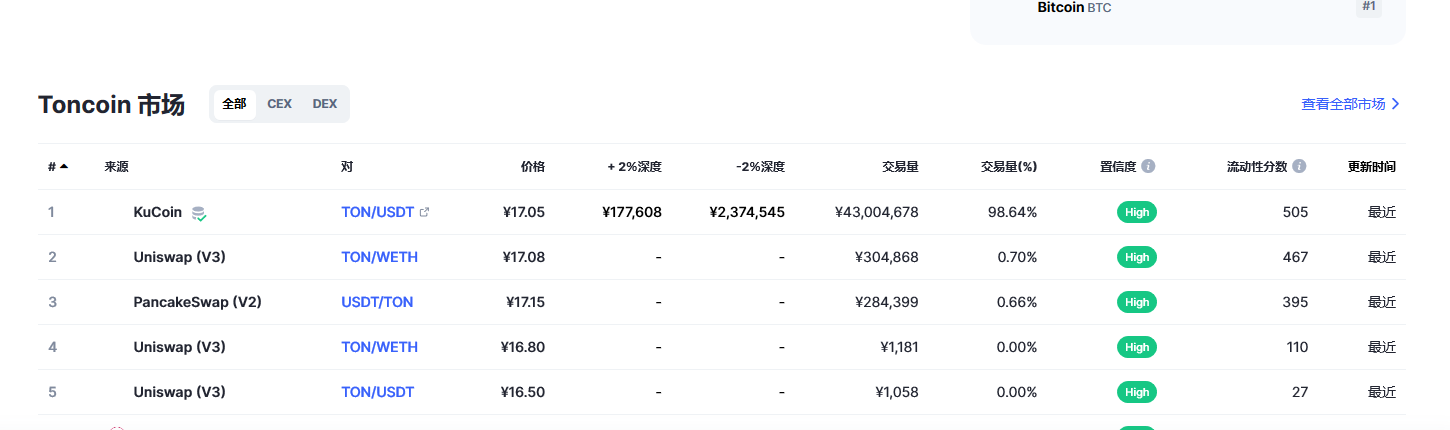The height and width of the screenshot is (430, 1450).
Task: Click the ¥2,374,545 depth value
Action: pos(747,212)
